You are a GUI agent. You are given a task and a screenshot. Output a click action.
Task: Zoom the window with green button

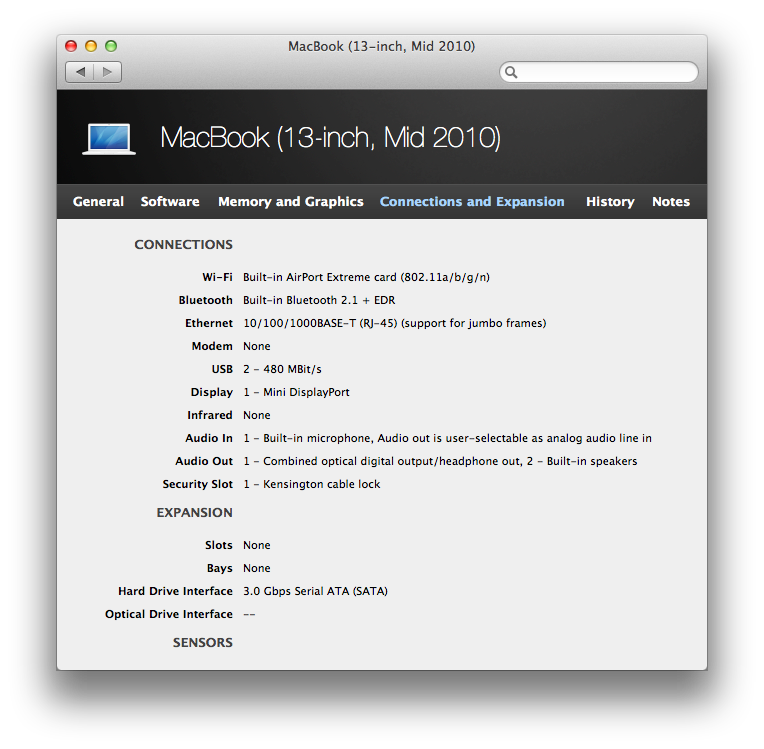111,46
